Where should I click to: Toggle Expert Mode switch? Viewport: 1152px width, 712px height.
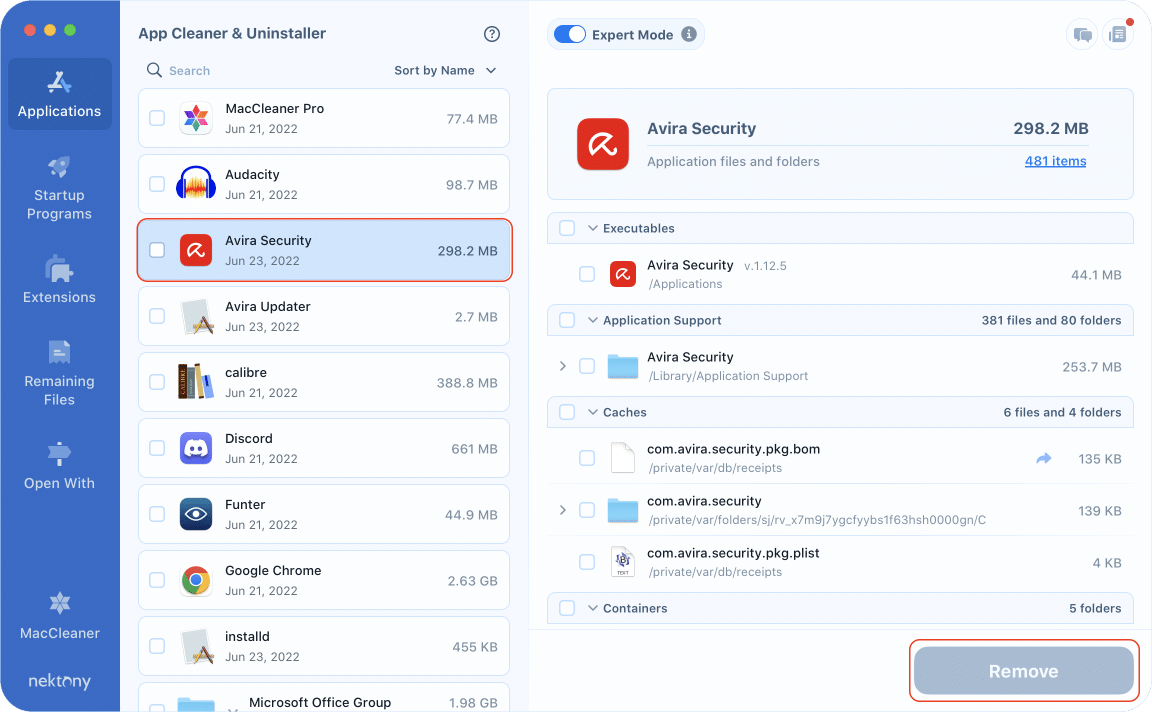(569, 35)
